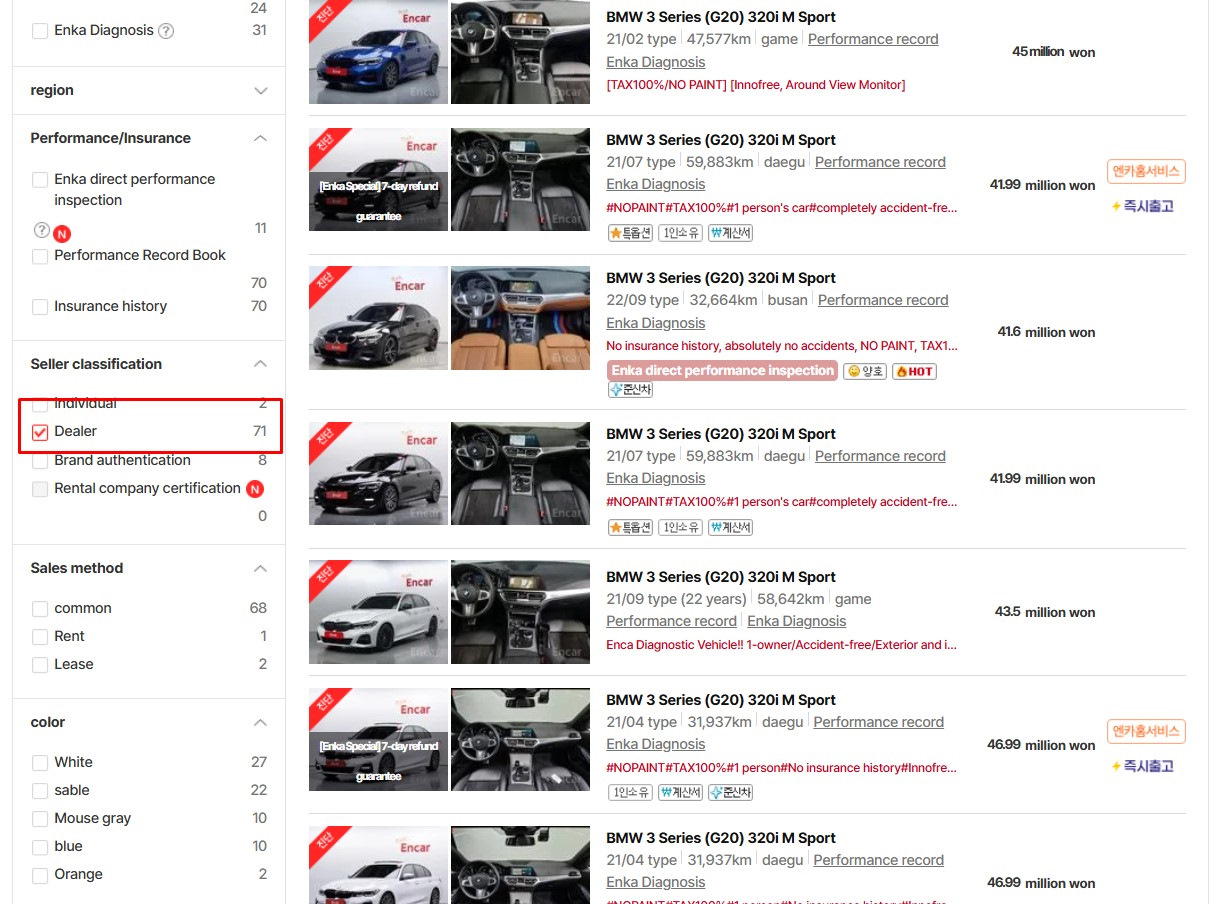Click 준신차 badge in the 31,937km listing
Viewport: 1216px width, 904px height.
click(x=730, y=792)
